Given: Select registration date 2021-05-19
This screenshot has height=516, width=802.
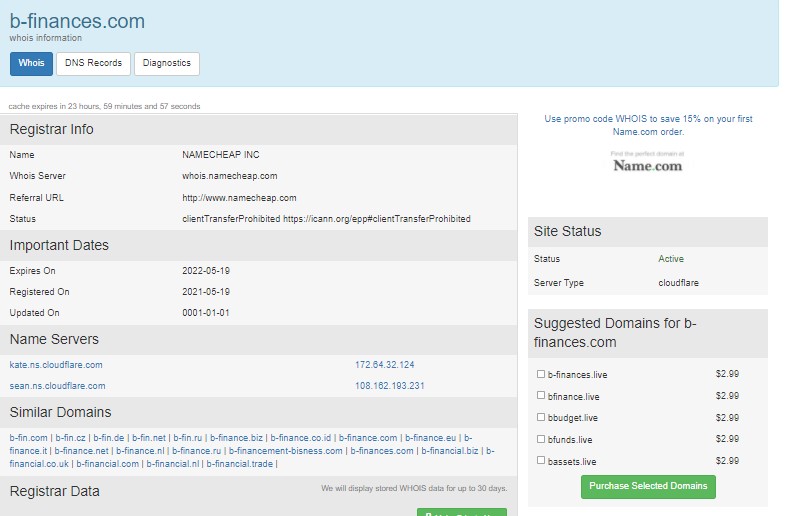Looking at the screenshot, I should (206, 291).
